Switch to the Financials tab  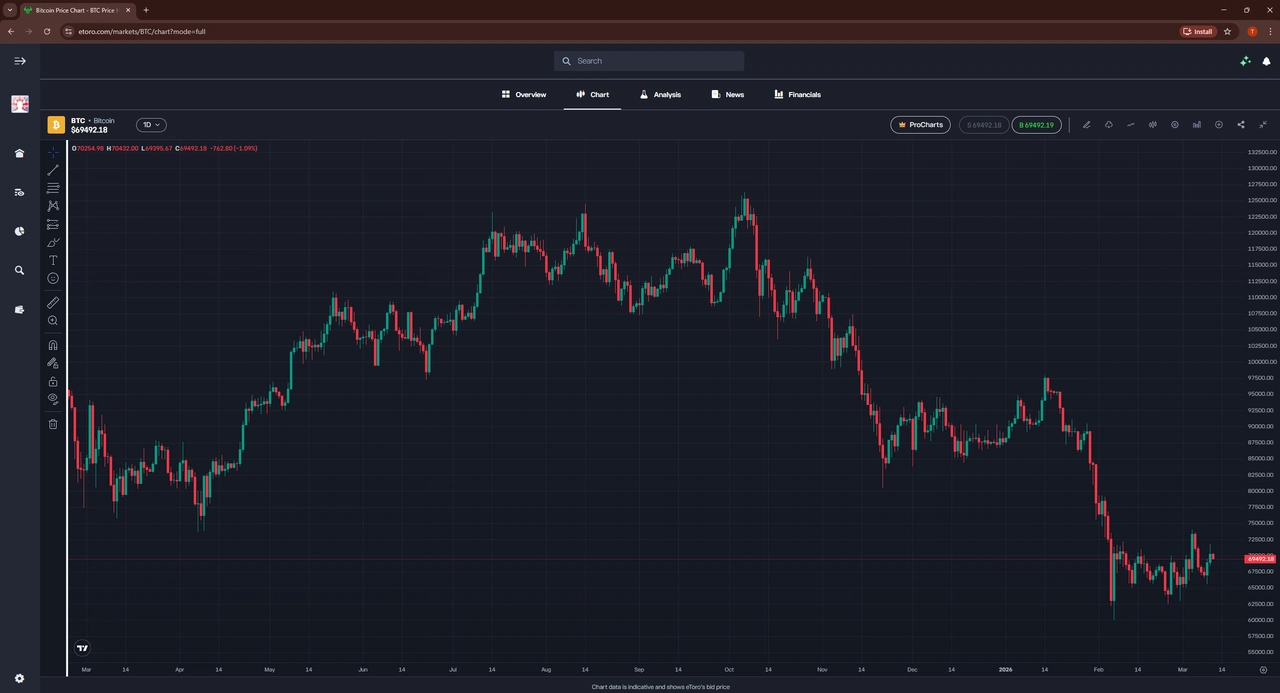(x=797, y=95)
